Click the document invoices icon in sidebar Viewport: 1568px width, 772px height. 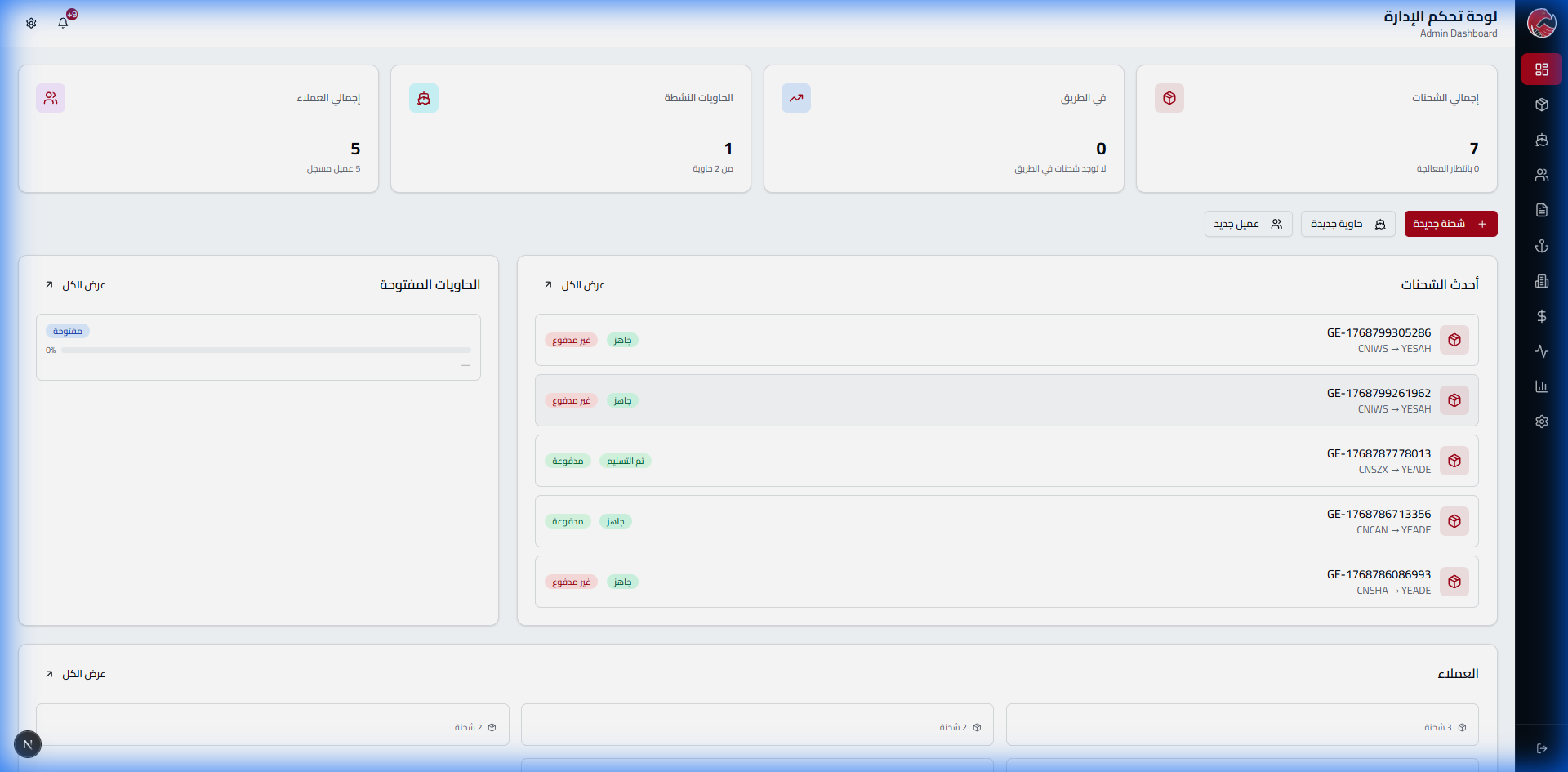click(1541, 210)
